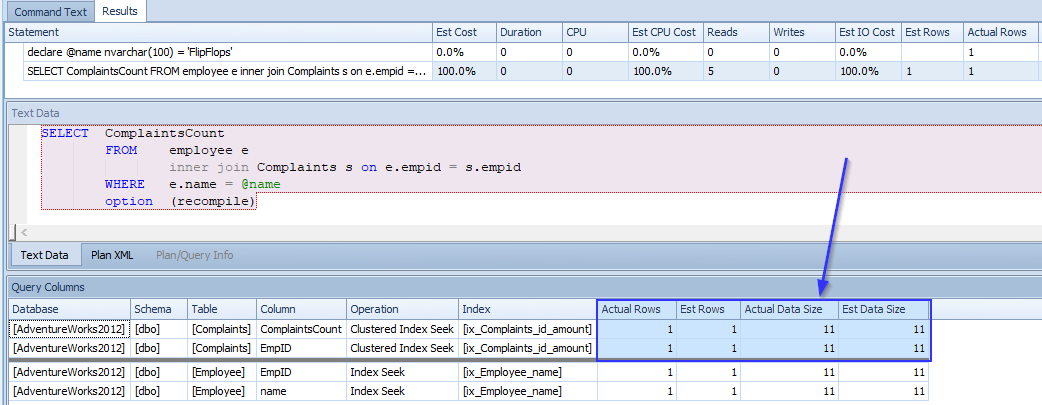Switch to the Command Text tab
1042x405 pixels.
coord(48,11)
